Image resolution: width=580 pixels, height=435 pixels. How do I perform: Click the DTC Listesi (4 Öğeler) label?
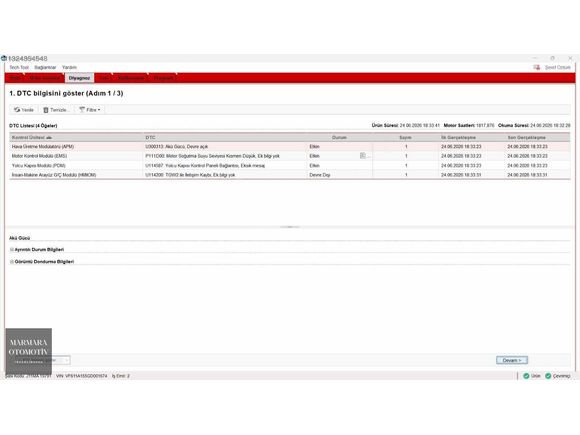click(33, 126)
